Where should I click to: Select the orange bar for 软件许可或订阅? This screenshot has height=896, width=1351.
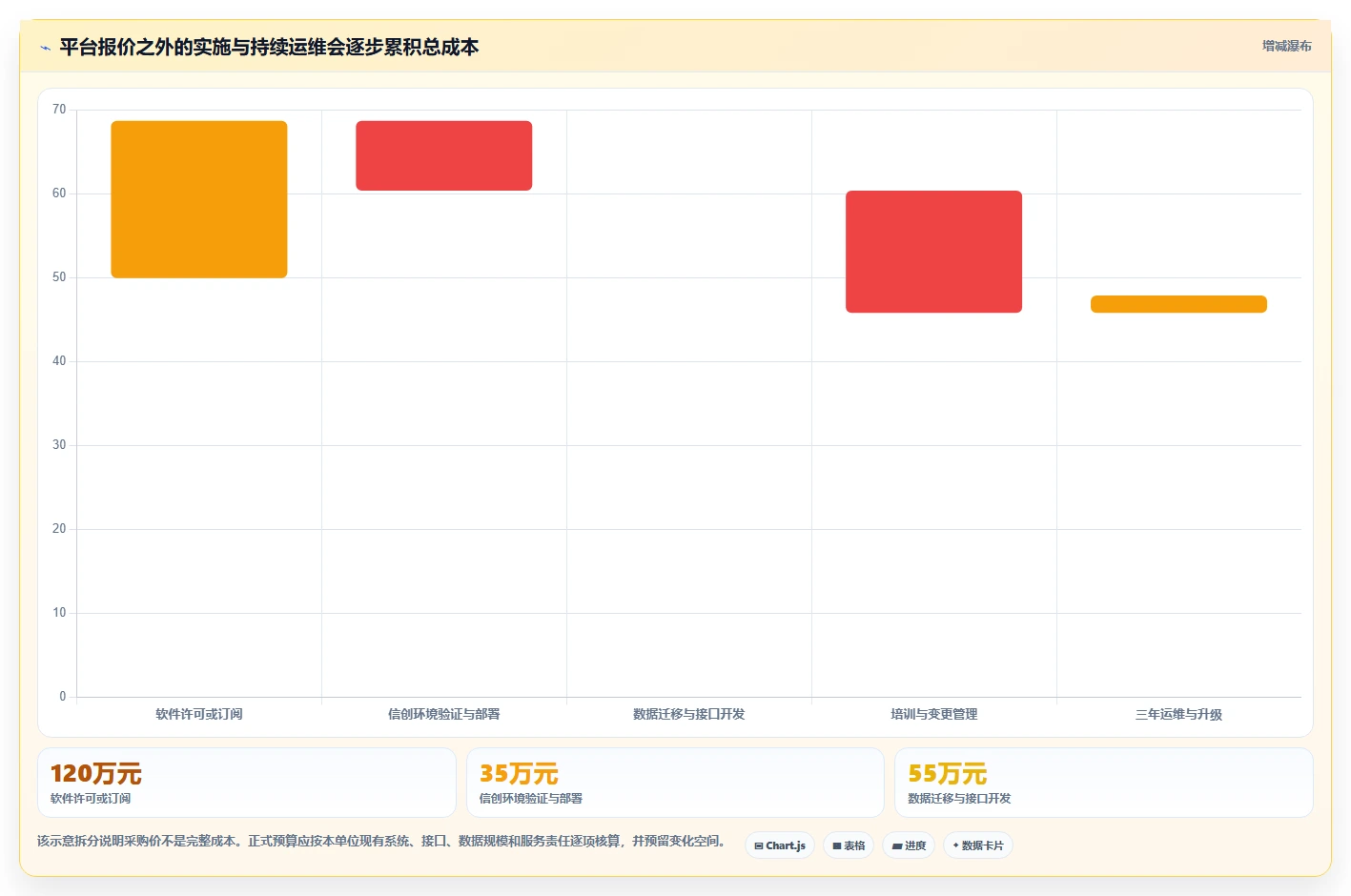pos(199,199)
